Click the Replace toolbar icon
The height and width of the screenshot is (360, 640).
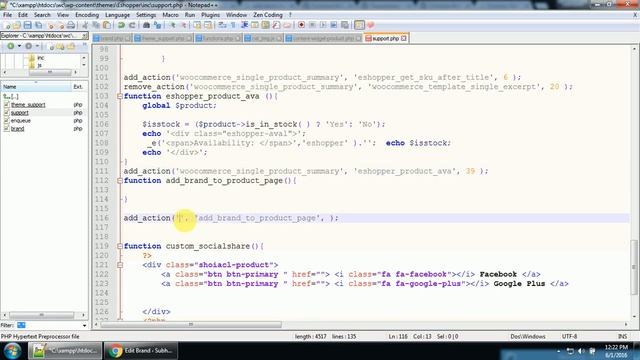click(157, 25)
